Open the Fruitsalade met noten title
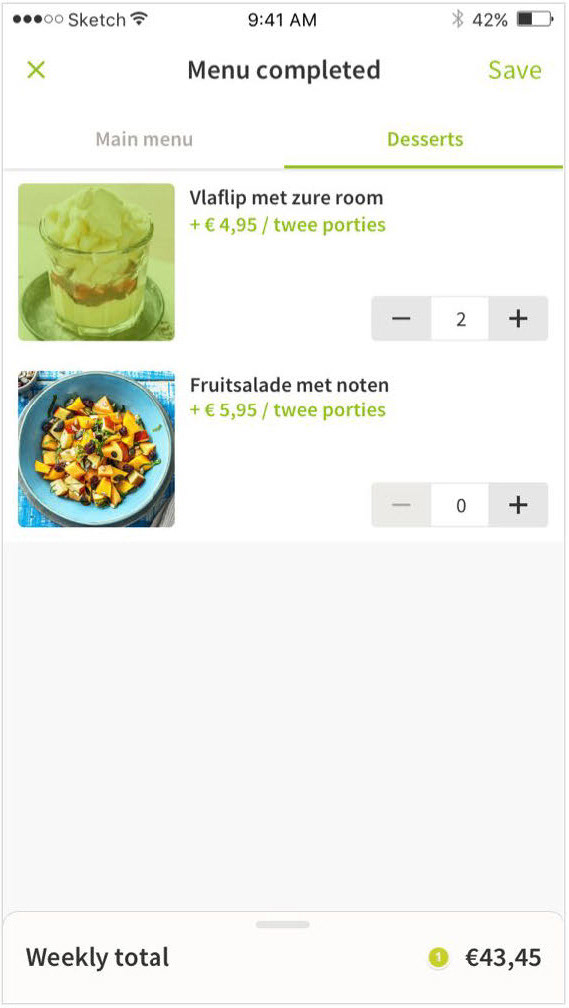Image resolution: width=569 pixels, height=1008 pixels. pyautogui.click(x=289, y=385)
